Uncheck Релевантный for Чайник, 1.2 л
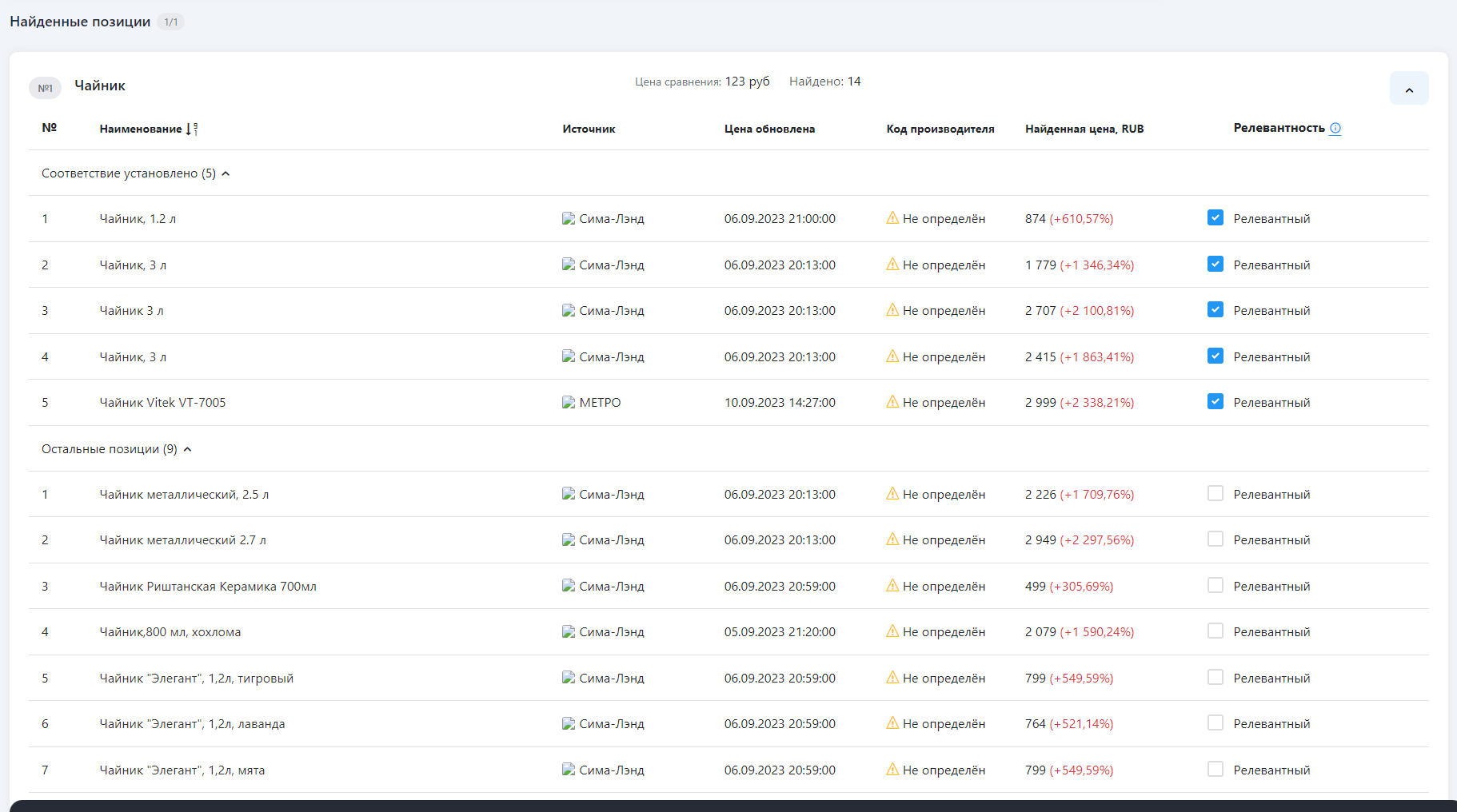 click(1215, 217)
